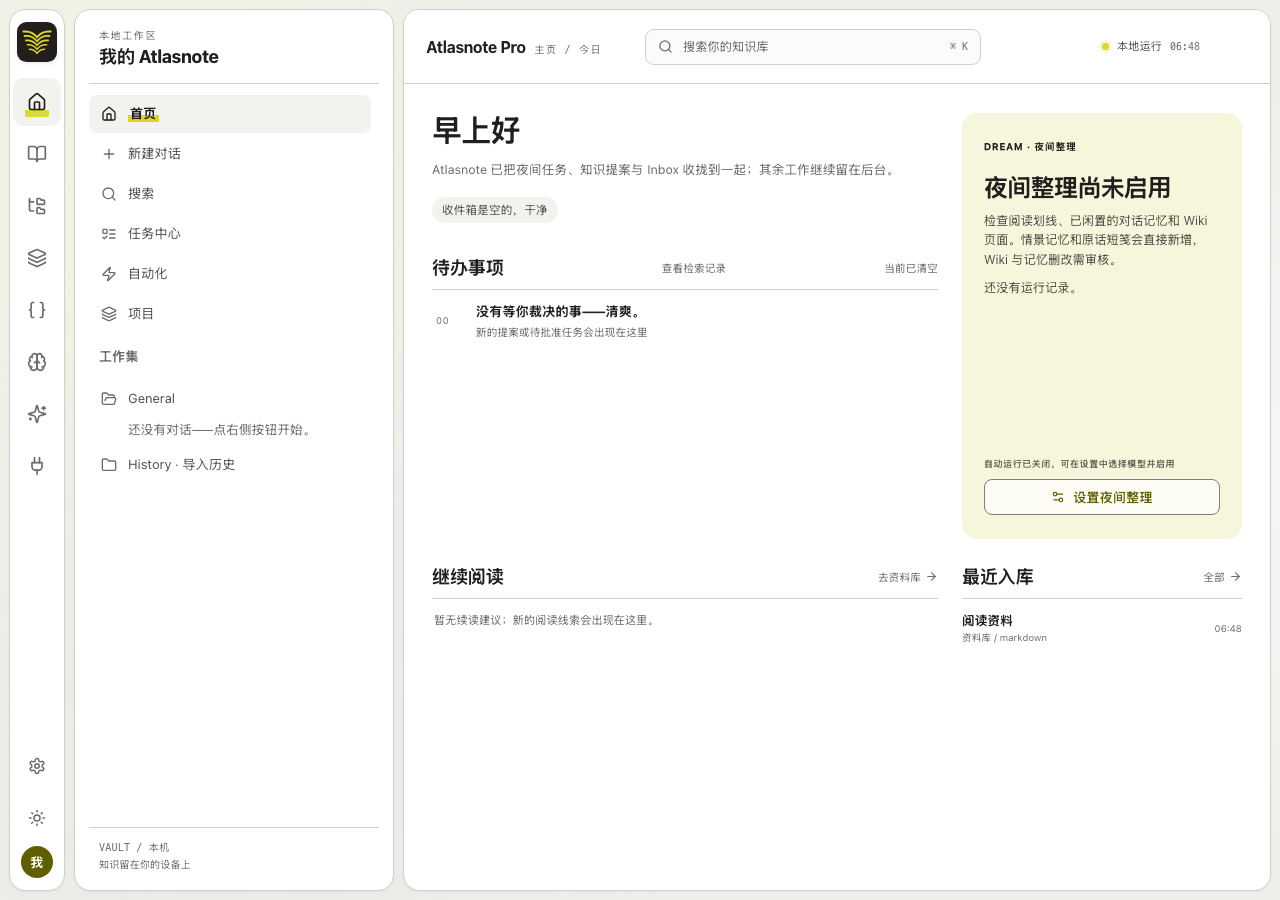The height and width of the screenshot is (900, 1280).
Task: Click the Atlasnote Pro title
Action: (476, 47)
